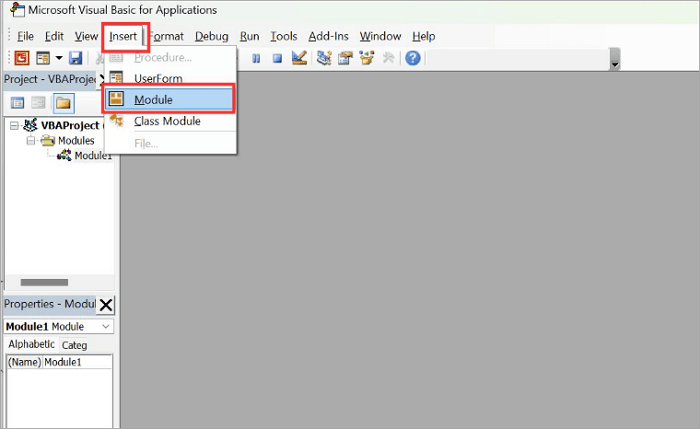Click View Code icon in Project pane
The image size is (700, 429).
(x=17, y=103)
